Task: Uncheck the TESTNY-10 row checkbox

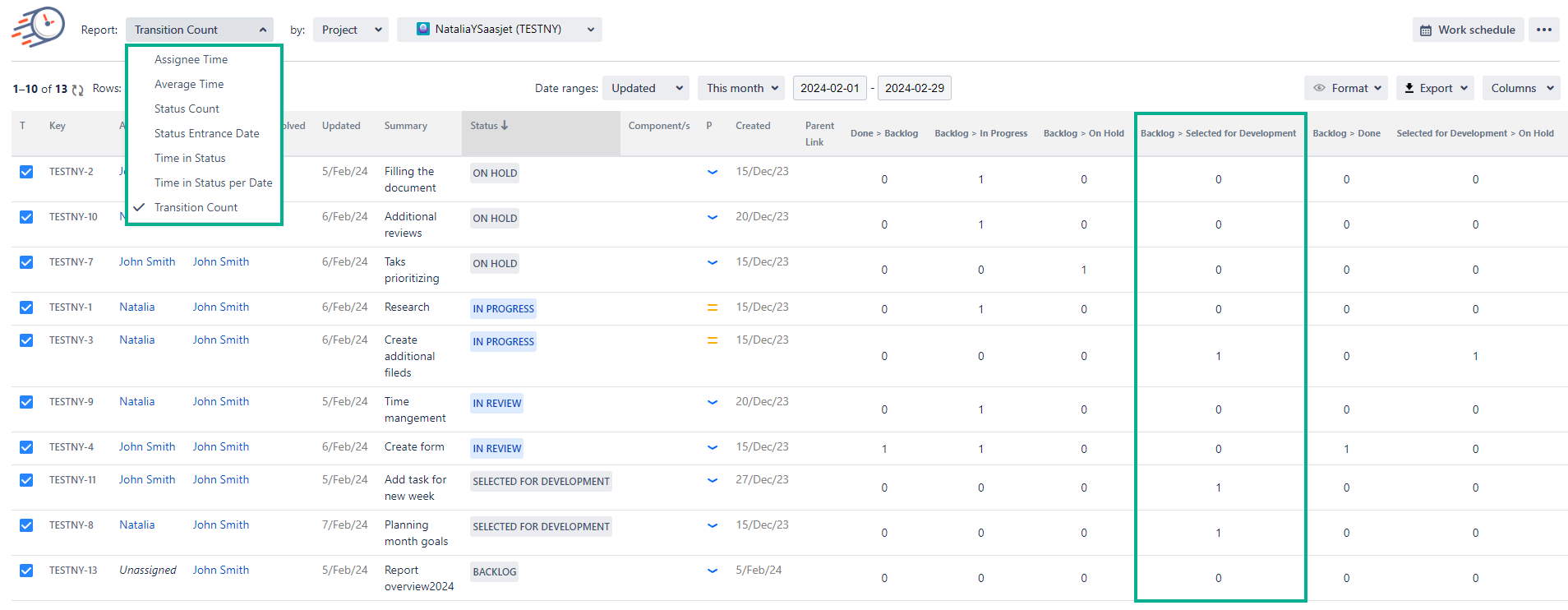Action: (26, 217)
